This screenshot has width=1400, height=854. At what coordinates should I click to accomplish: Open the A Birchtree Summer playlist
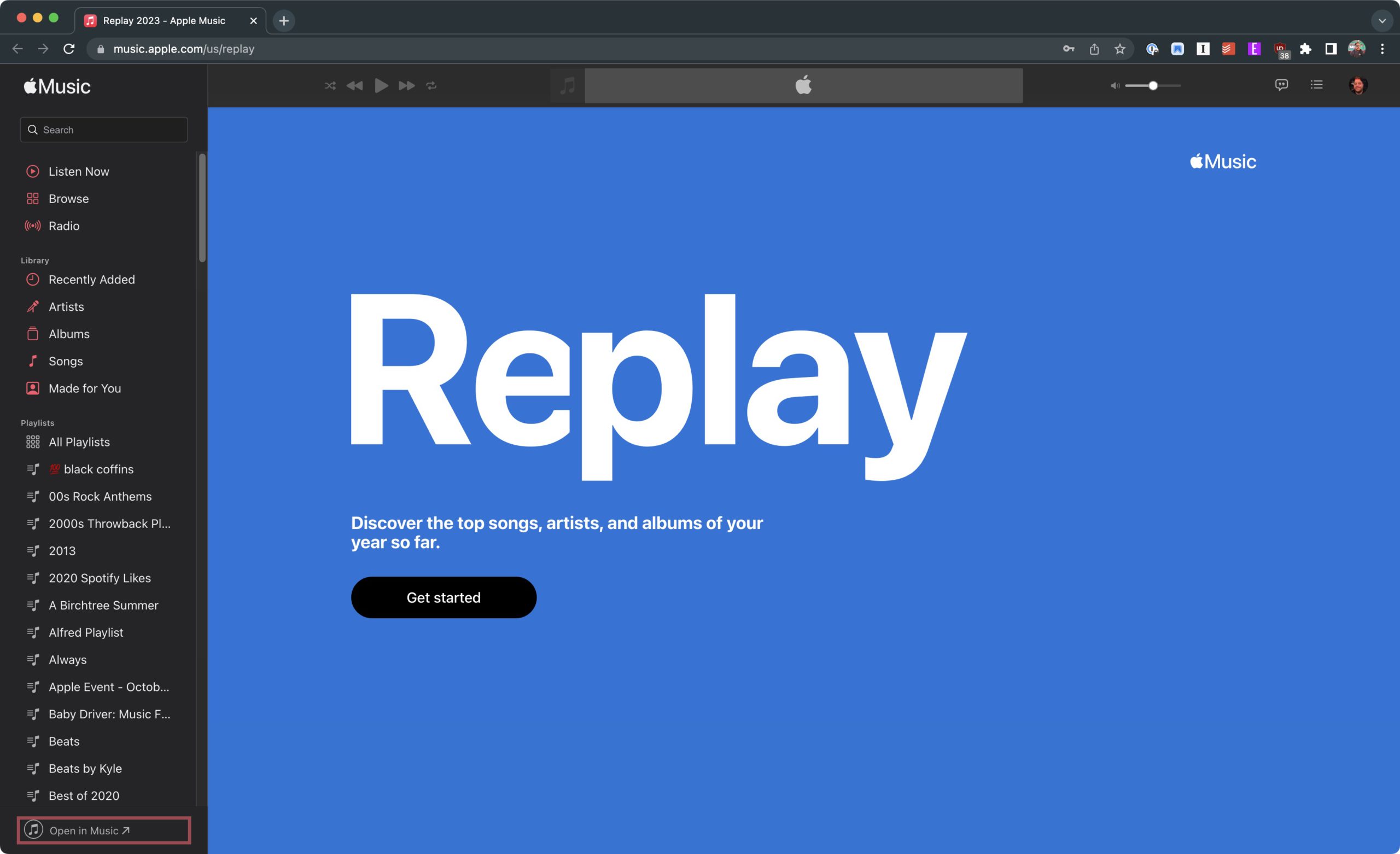tap(104, 606)
